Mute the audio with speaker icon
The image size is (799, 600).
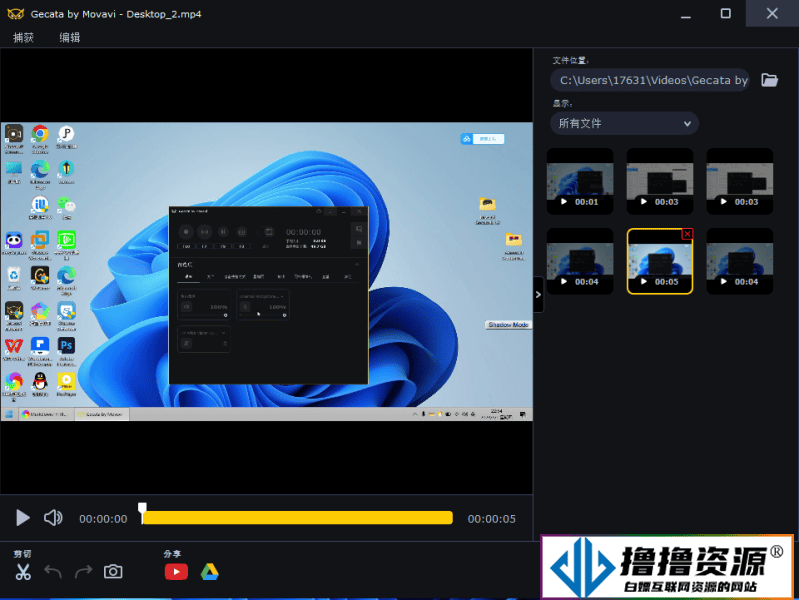click(x=53, y=518)
